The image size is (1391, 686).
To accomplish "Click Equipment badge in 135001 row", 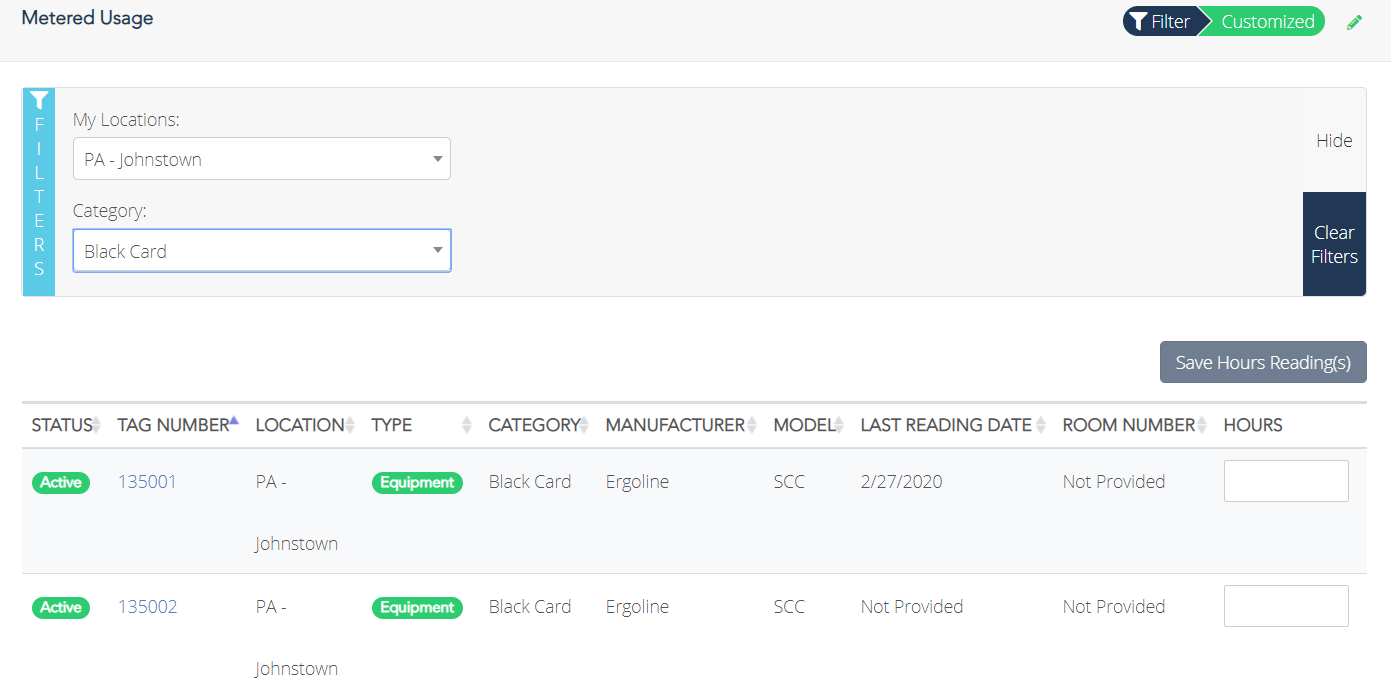I will click(417, 482).
